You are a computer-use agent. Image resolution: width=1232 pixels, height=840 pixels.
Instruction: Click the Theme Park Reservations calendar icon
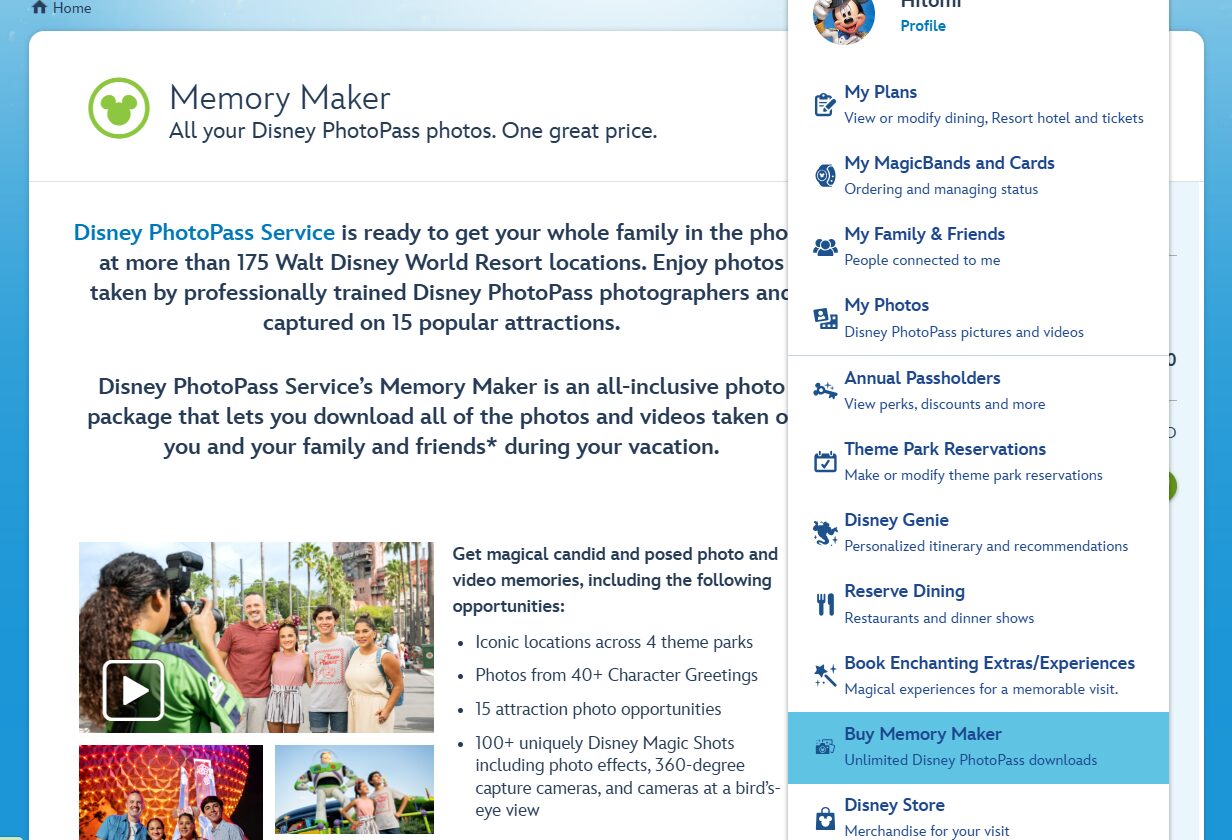click(825, 462)
